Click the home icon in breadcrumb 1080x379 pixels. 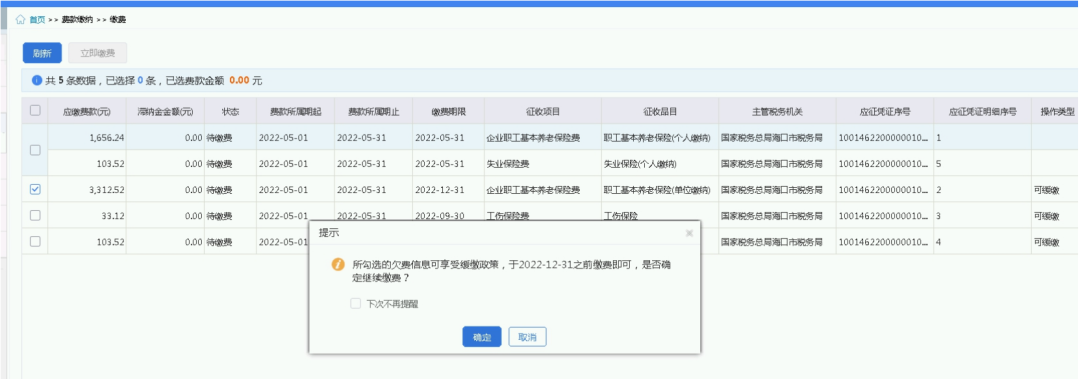coord(20,20)
